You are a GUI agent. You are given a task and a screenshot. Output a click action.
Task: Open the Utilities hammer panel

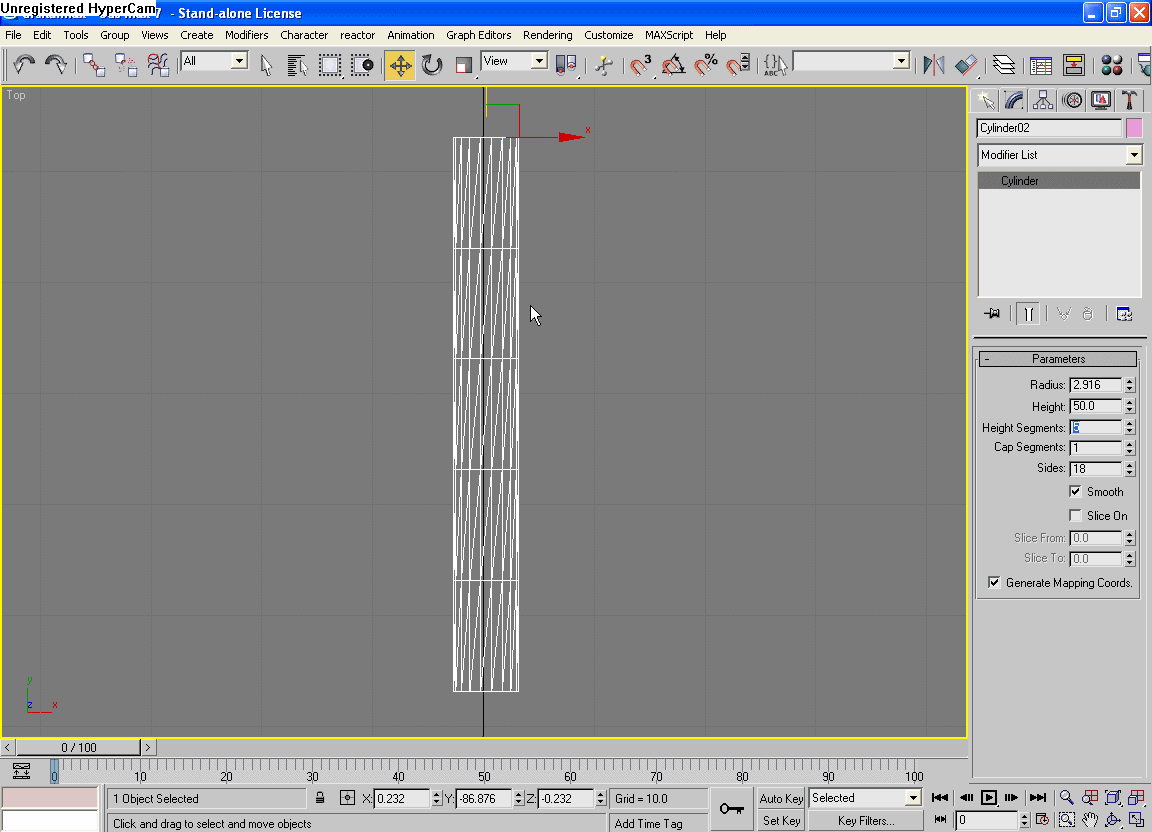pos(1129,100)
